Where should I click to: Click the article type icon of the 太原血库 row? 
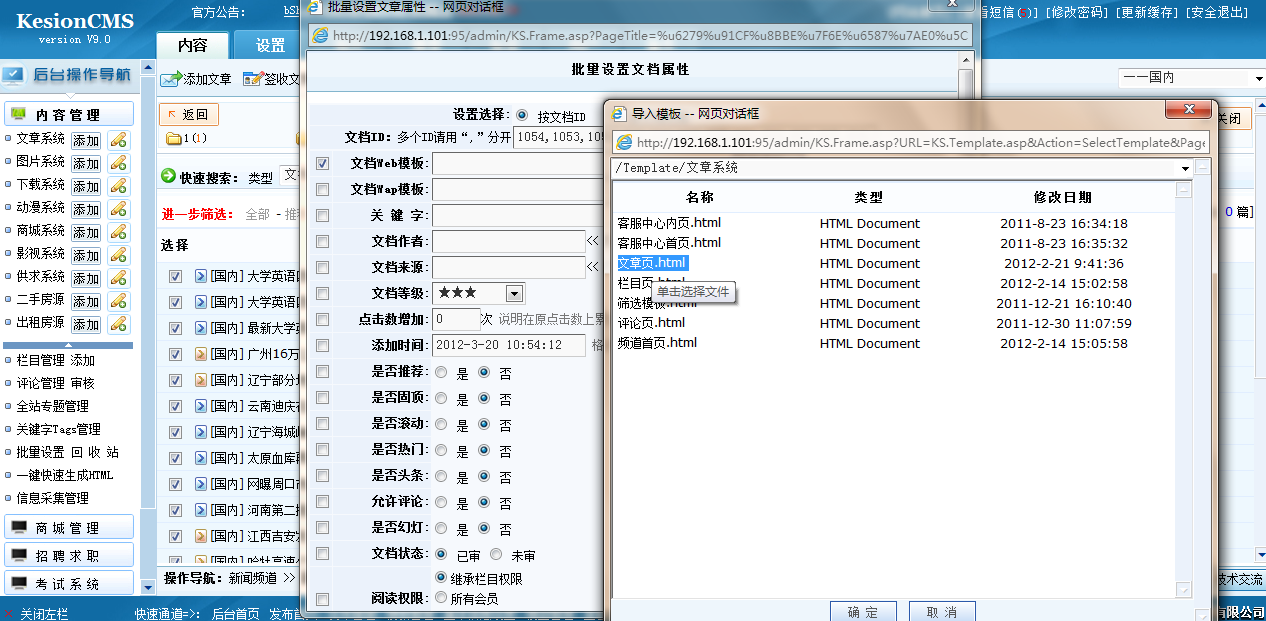[x=200, y=458]
